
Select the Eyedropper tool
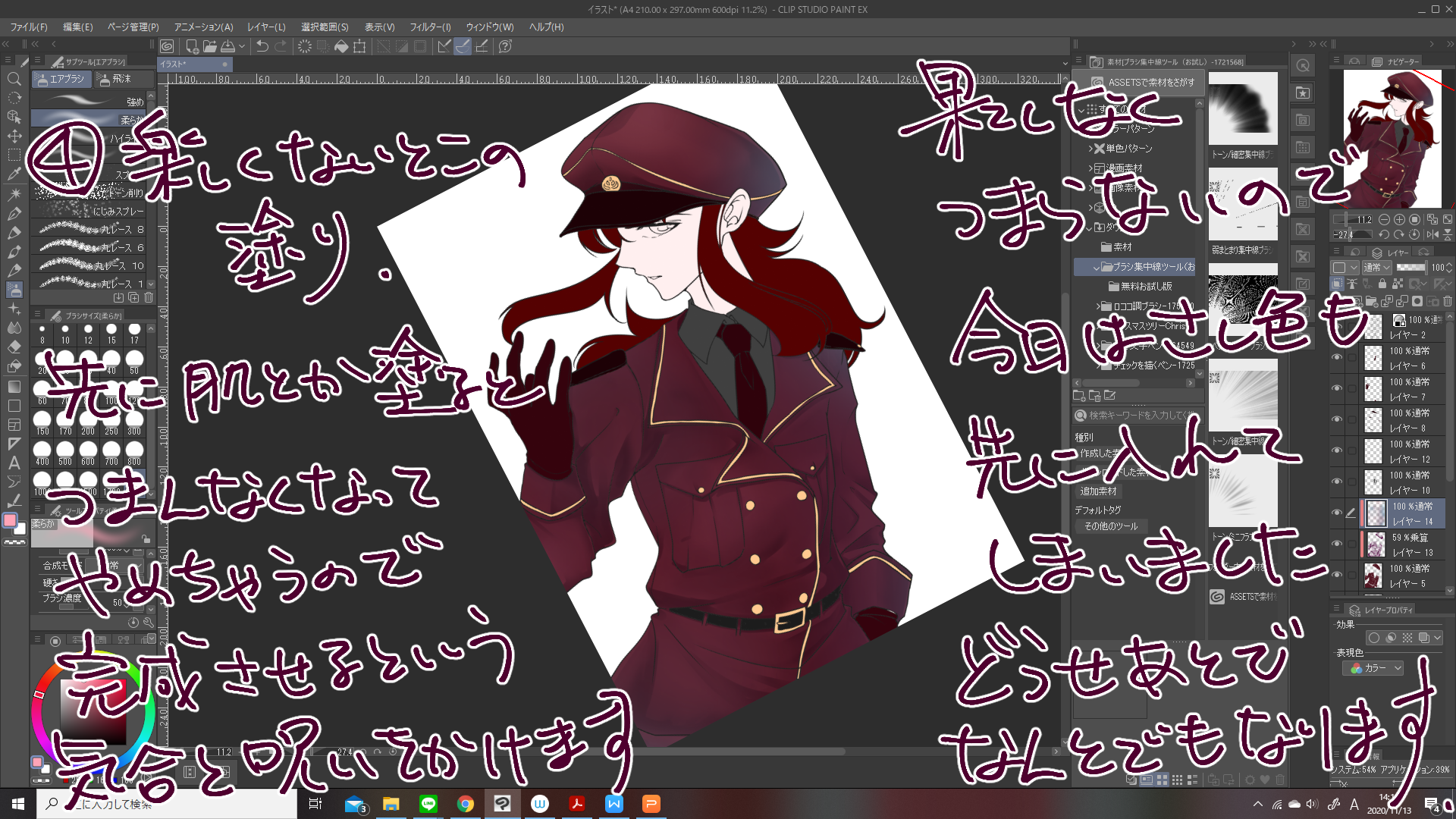pyautogui.click(x=14, y=174)
